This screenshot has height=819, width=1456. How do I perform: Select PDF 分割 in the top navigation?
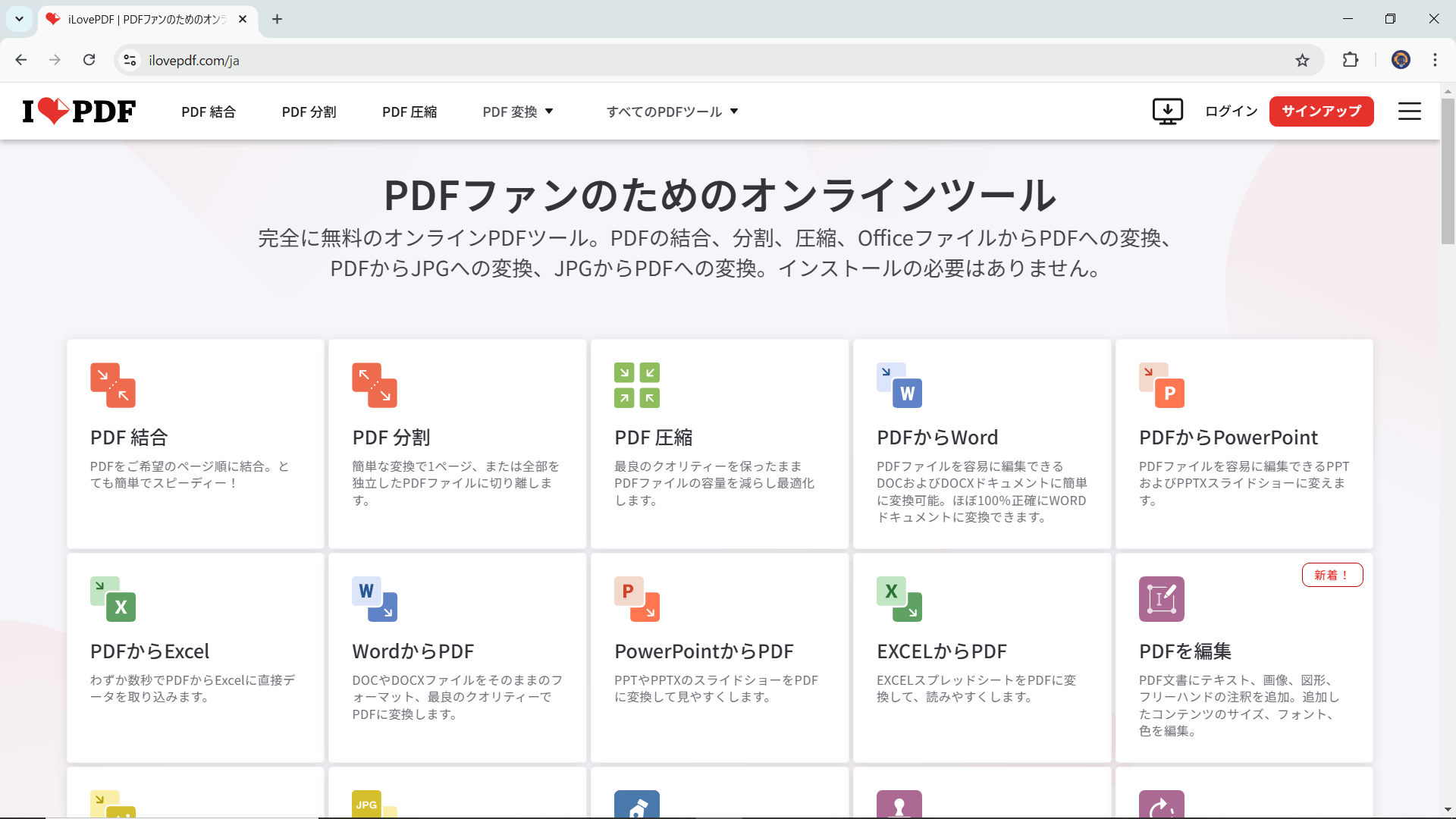[309, 111]
